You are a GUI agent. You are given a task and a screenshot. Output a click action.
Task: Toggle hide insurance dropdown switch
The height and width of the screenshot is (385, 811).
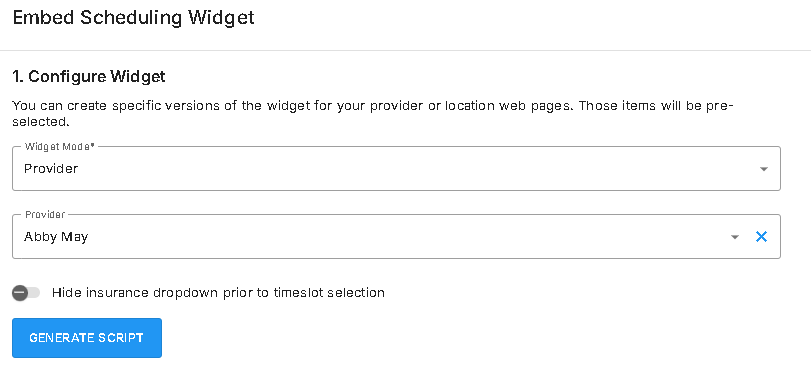coord(26,293)
